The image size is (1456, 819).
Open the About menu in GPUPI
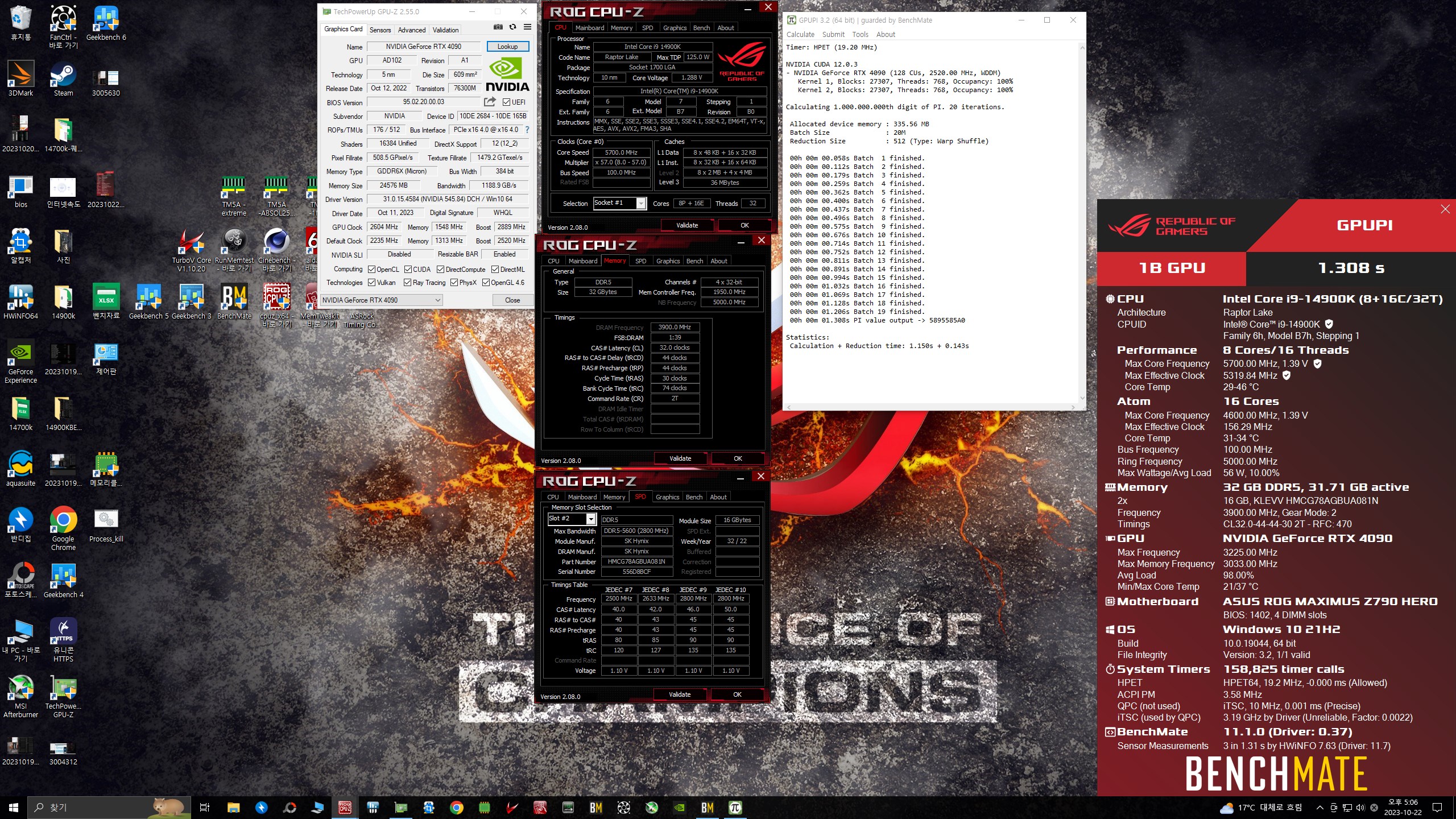(x=886, y=35)
